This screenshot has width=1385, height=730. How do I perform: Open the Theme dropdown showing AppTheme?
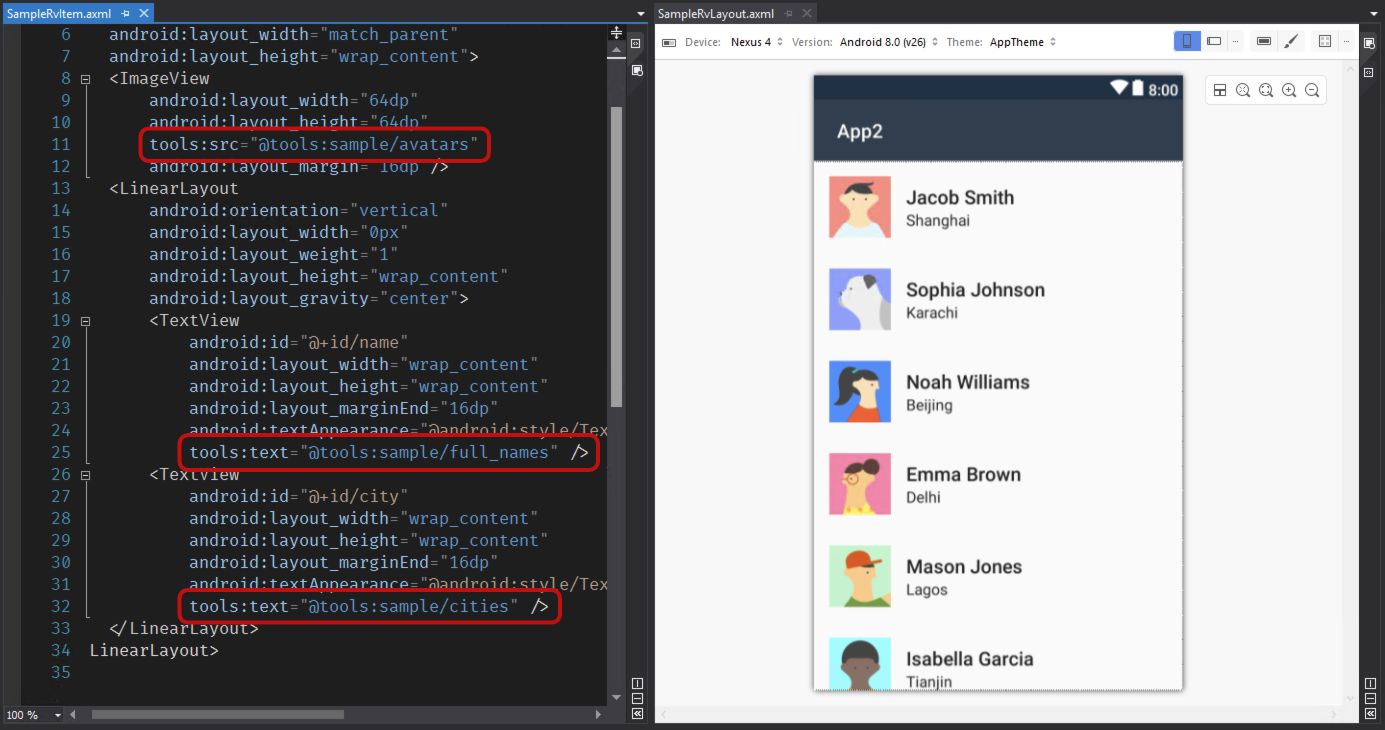[x=1022, y=42]
